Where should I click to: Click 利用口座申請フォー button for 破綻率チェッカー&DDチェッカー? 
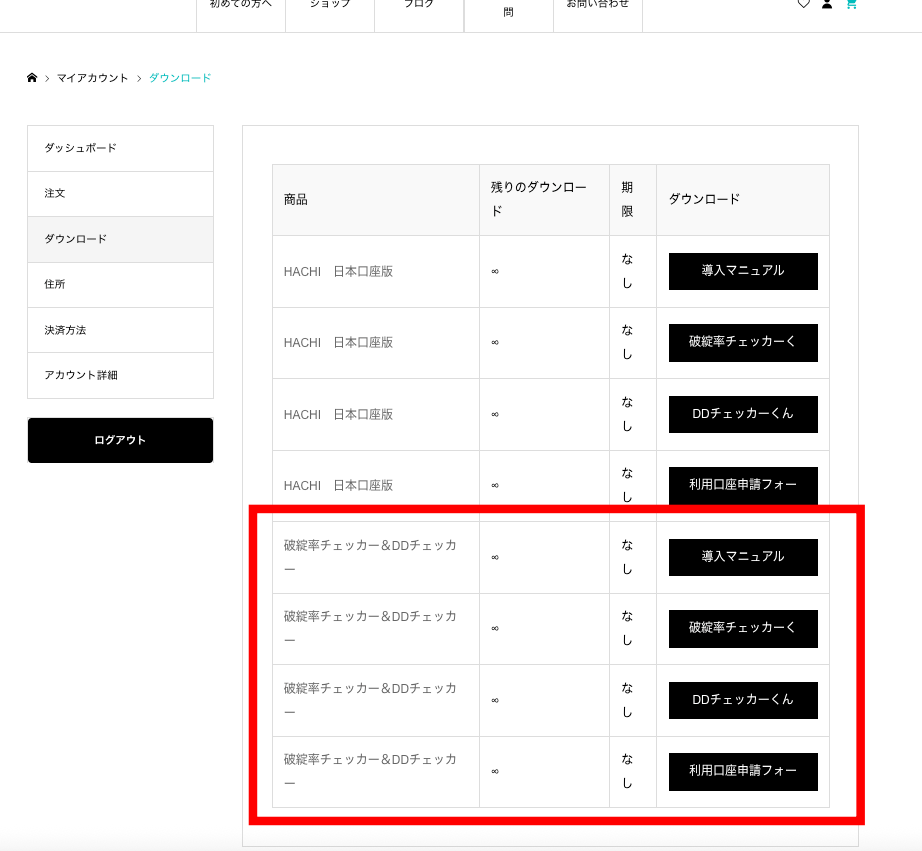pos(743,771)
